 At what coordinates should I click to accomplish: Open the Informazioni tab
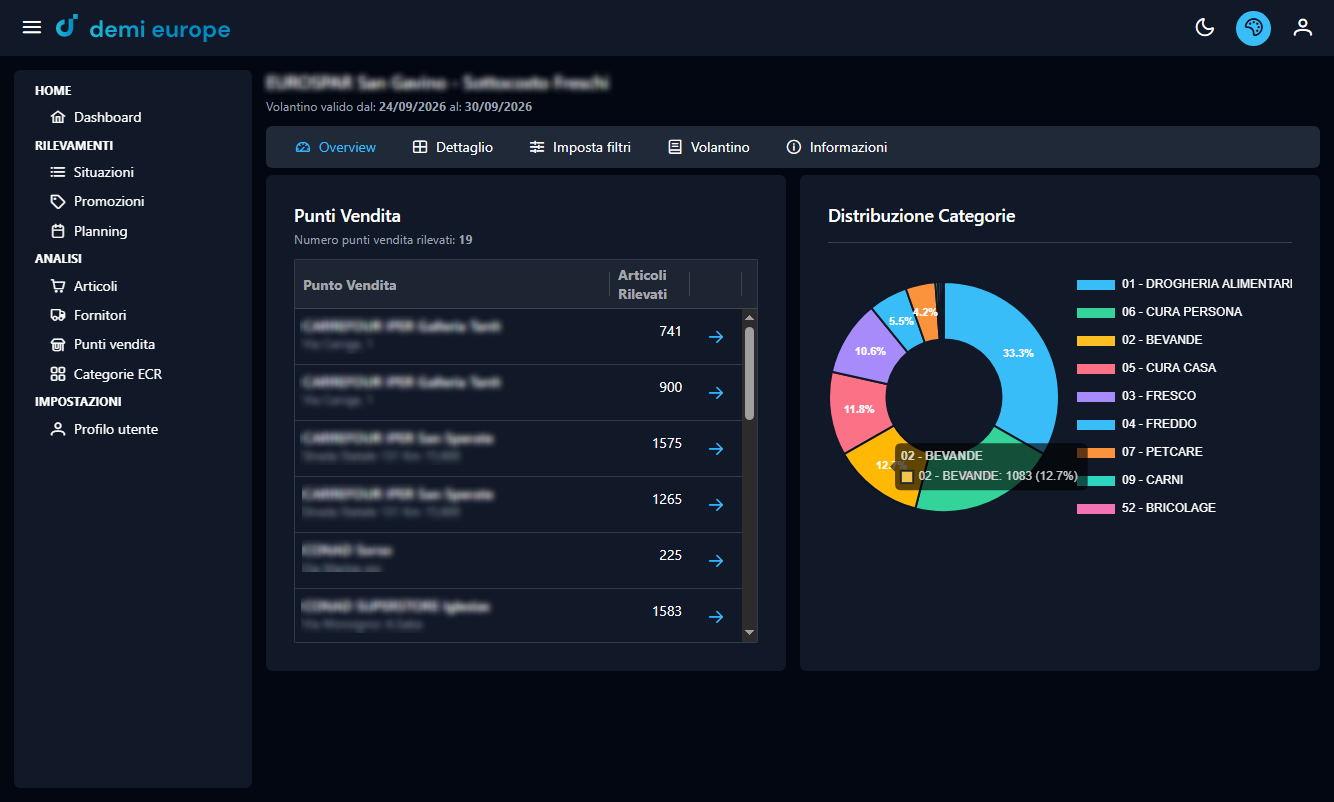tap(837, 147)
